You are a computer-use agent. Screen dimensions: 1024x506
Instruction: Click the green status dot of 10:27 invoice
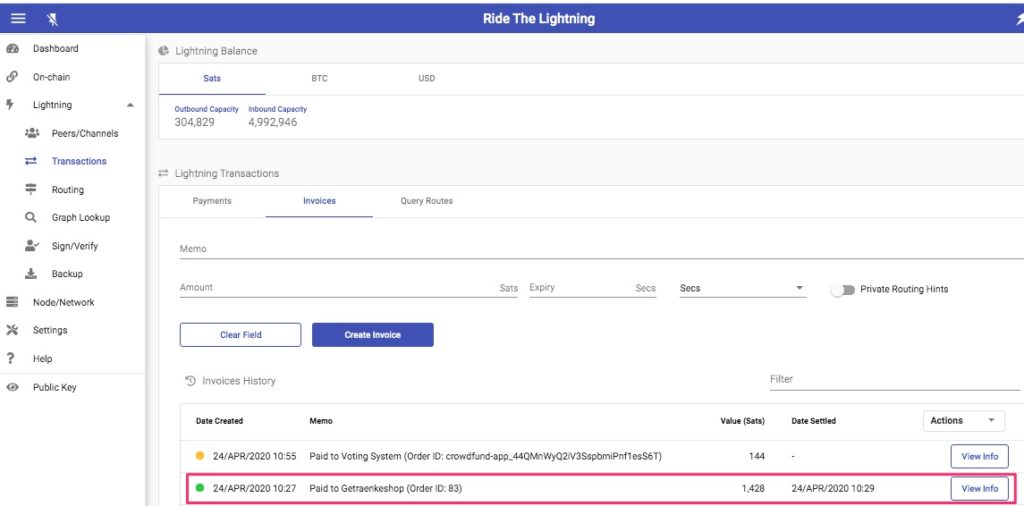coord(200,488)
